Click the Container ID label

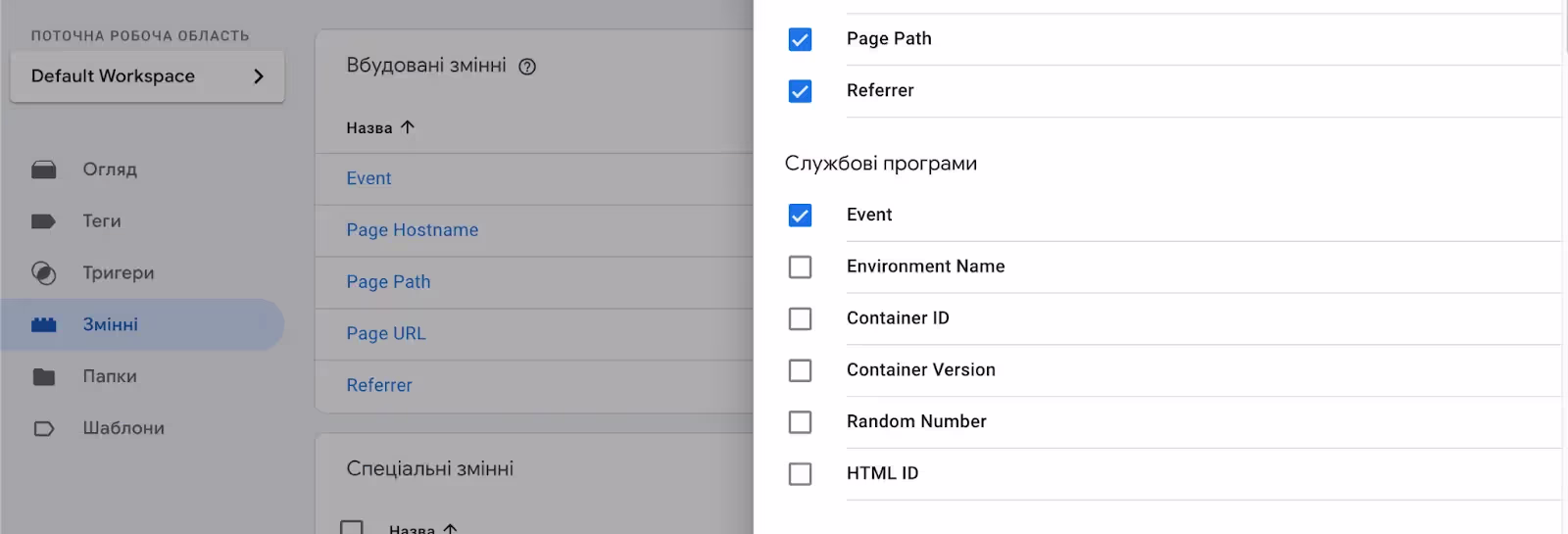pos(898,318)
